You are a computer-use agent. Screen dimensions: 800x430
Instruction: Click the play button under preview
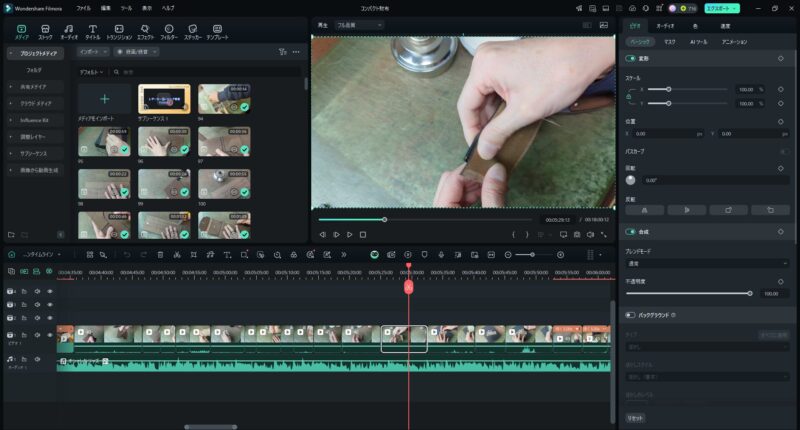point(349,235)
